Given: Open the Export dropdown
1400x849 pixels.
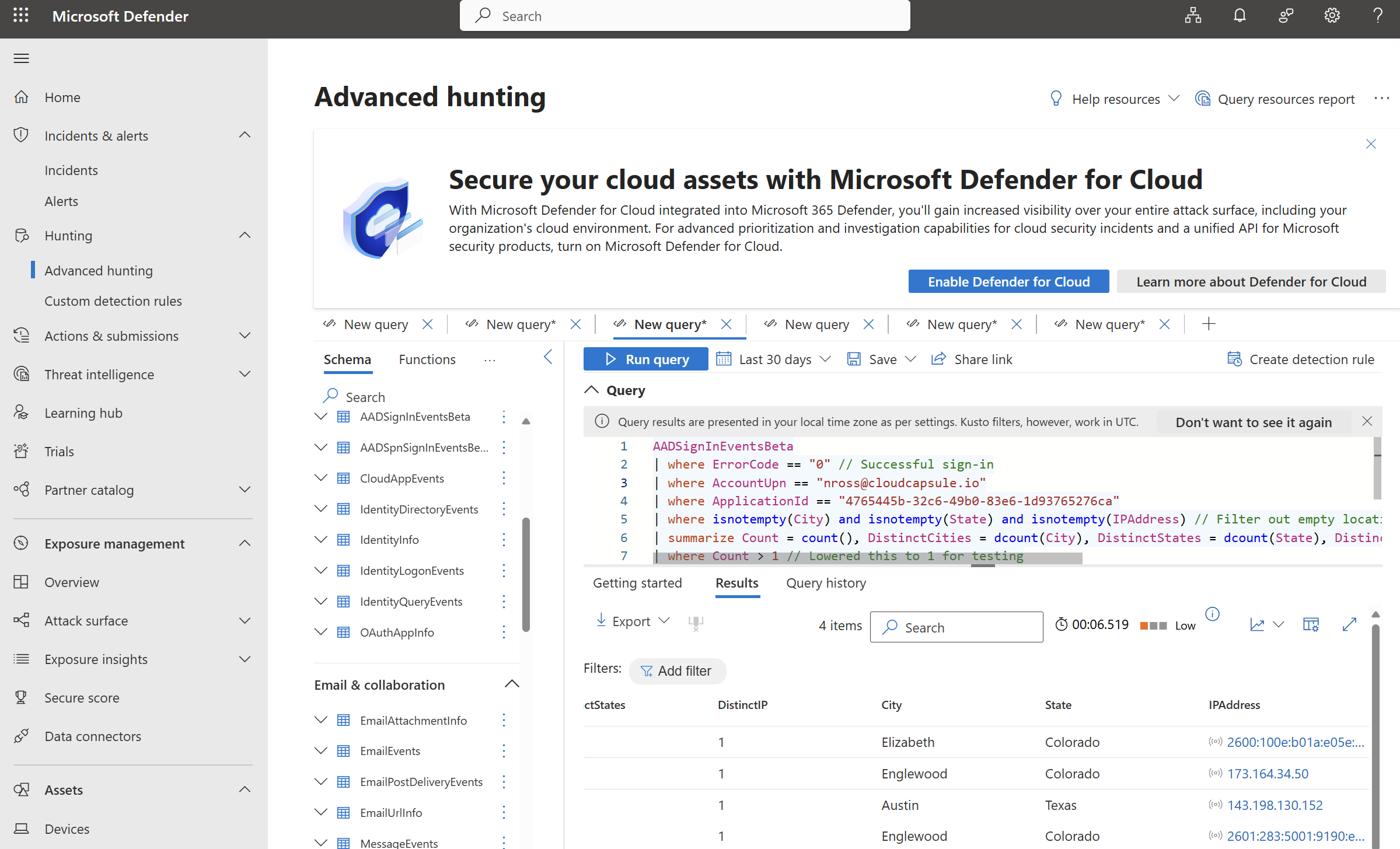Looking at the screenshot, I should pos(633,621).
